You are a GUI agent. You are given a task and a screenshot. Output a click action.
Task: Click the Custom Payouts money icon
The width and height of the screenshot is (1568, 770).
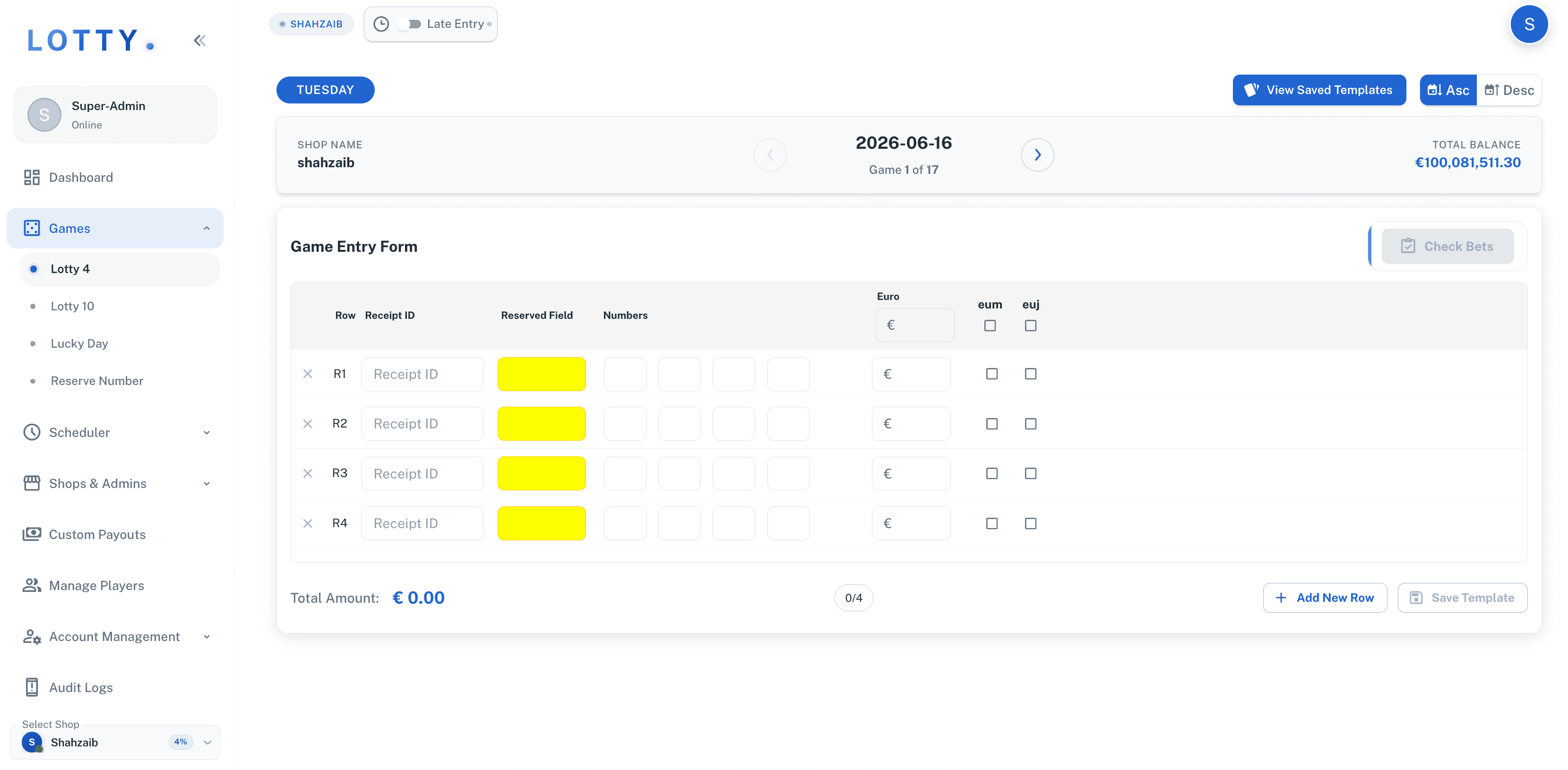coord(32,534)
